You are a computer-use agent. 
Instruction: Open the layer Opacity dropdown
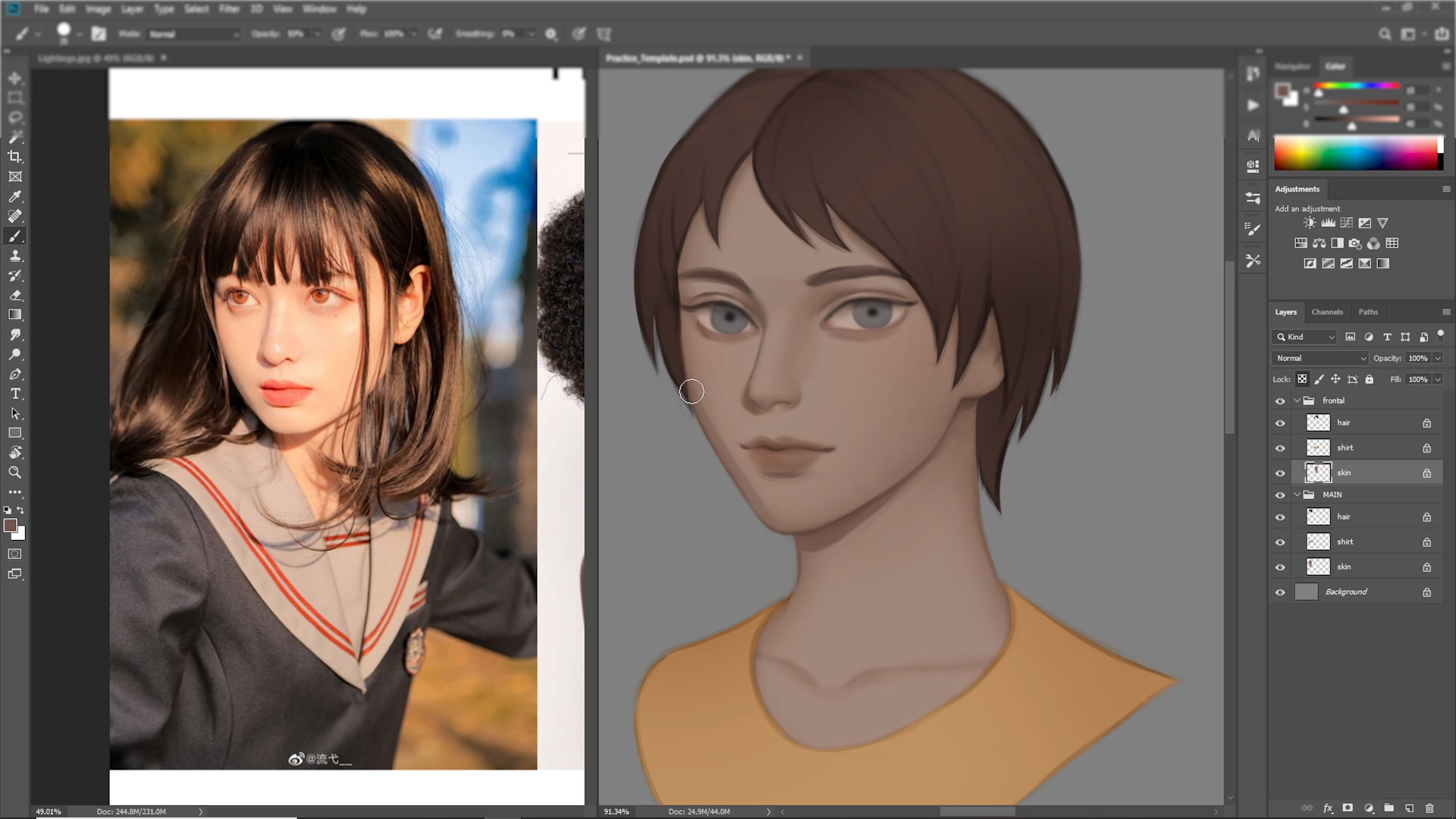1438,358
